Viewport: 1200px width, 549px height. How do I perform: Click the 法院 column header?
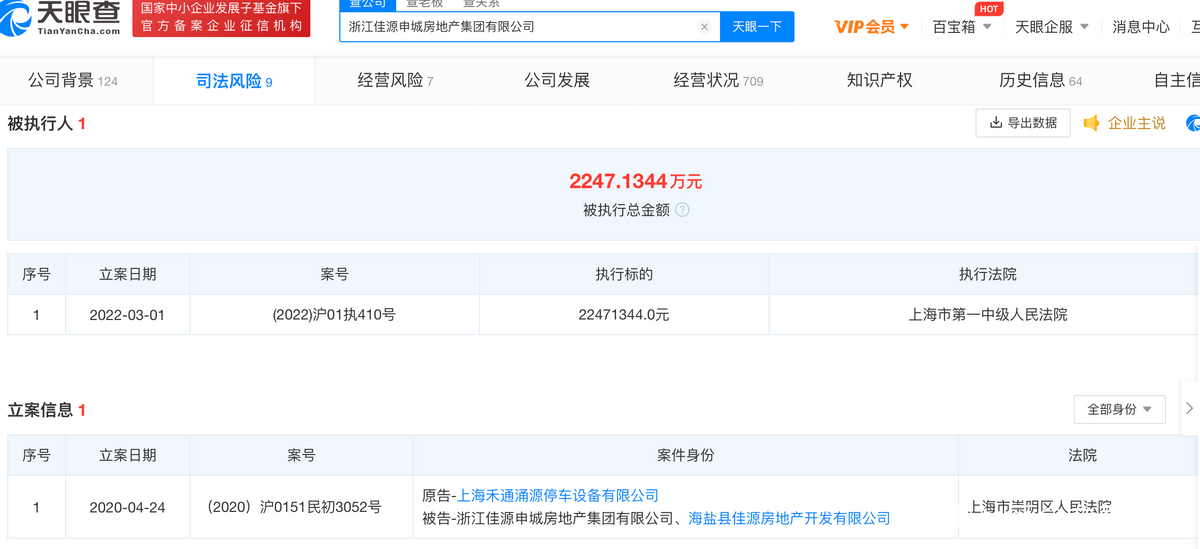pyautogui.click(x=1082, y=455)
